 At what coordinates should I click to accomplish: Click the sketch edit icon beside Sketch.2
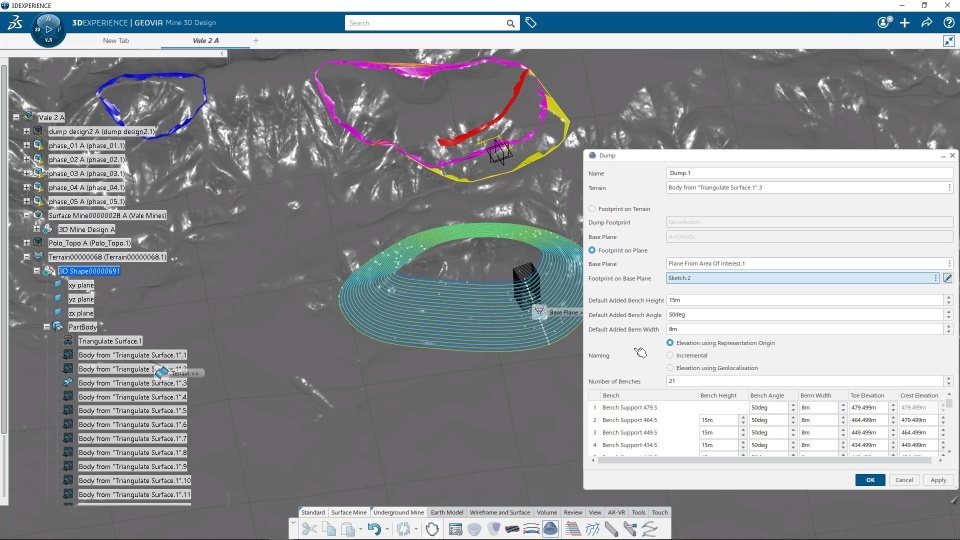(x=948, y=278)
